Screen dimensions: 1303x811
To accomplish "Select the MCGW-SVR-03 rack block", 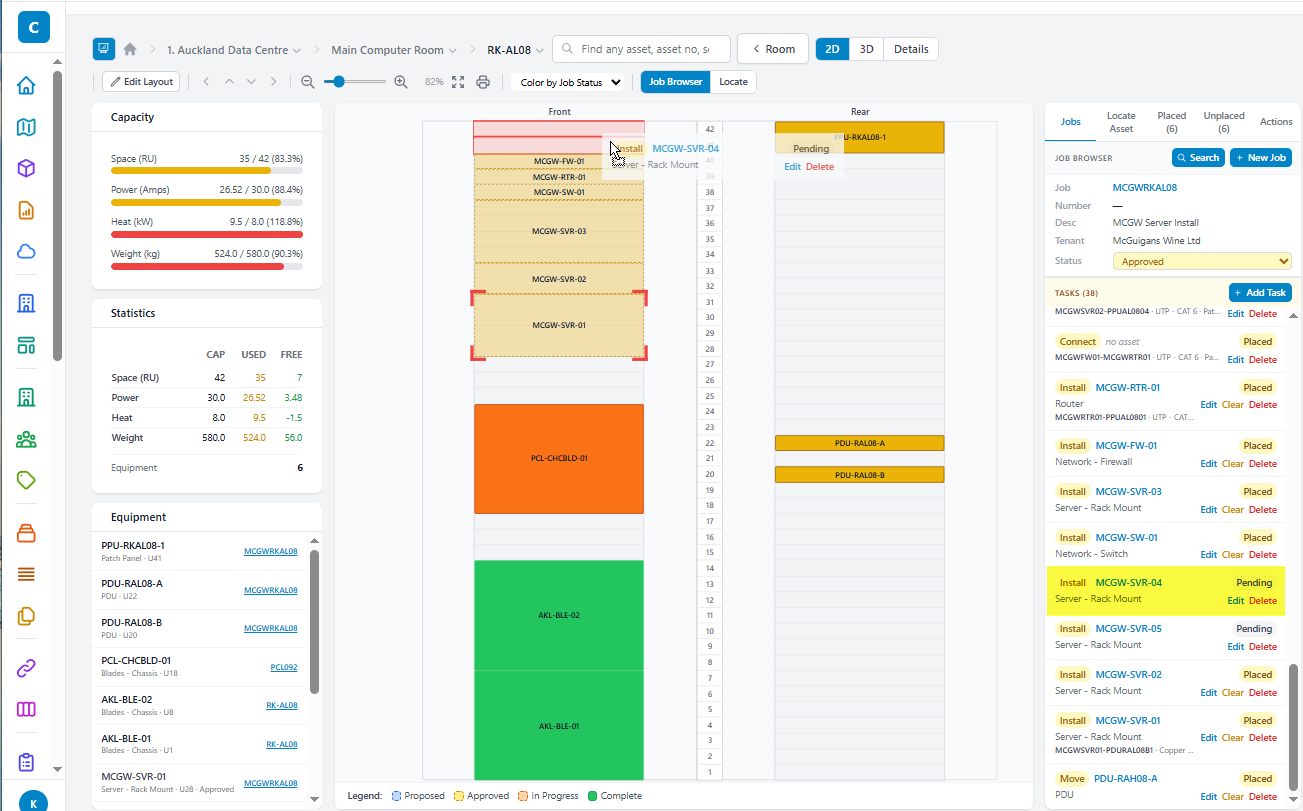I will [559, 231].
